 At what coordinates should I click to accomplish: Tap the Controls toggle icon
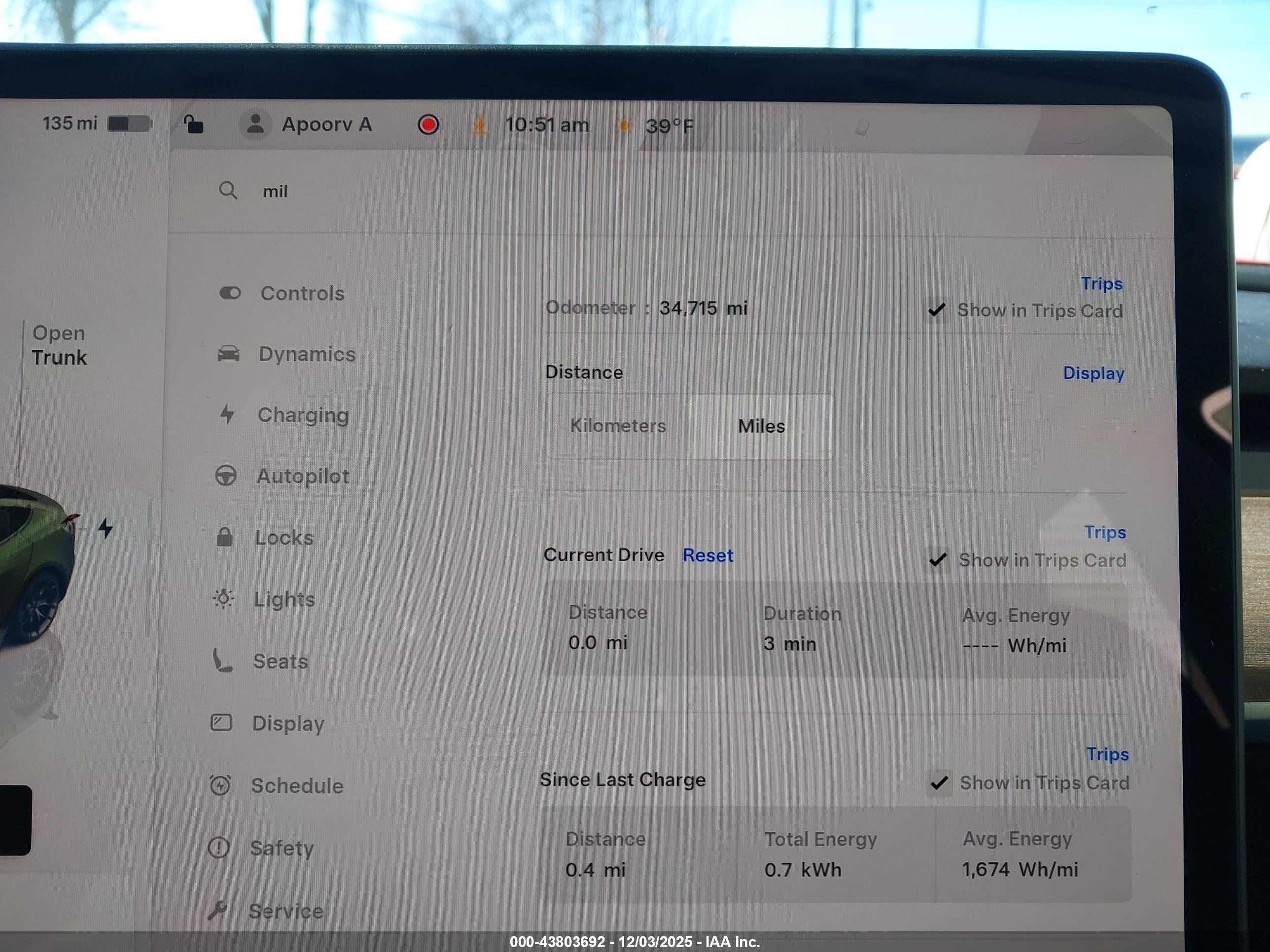click(230, 293)
